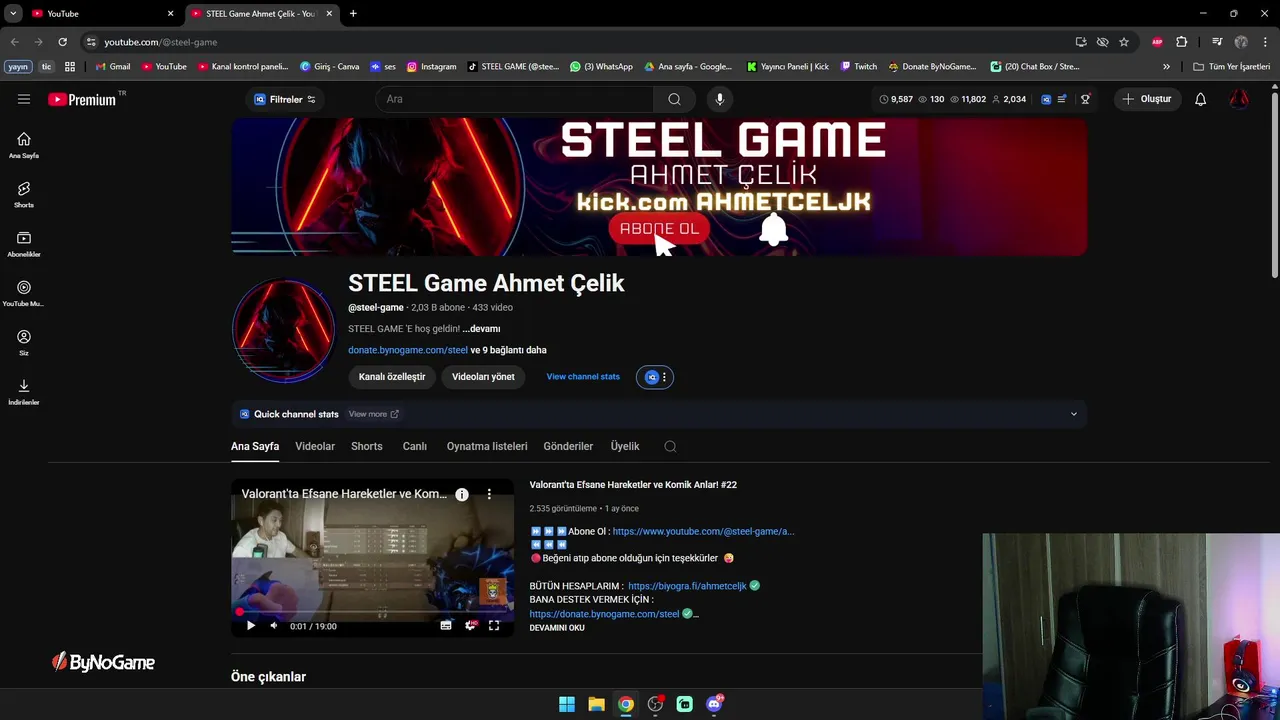The width and height of the screenshot is (1280, 720).
Task: Open the video player three-dot menu
Action: click(x=489, y=494)
